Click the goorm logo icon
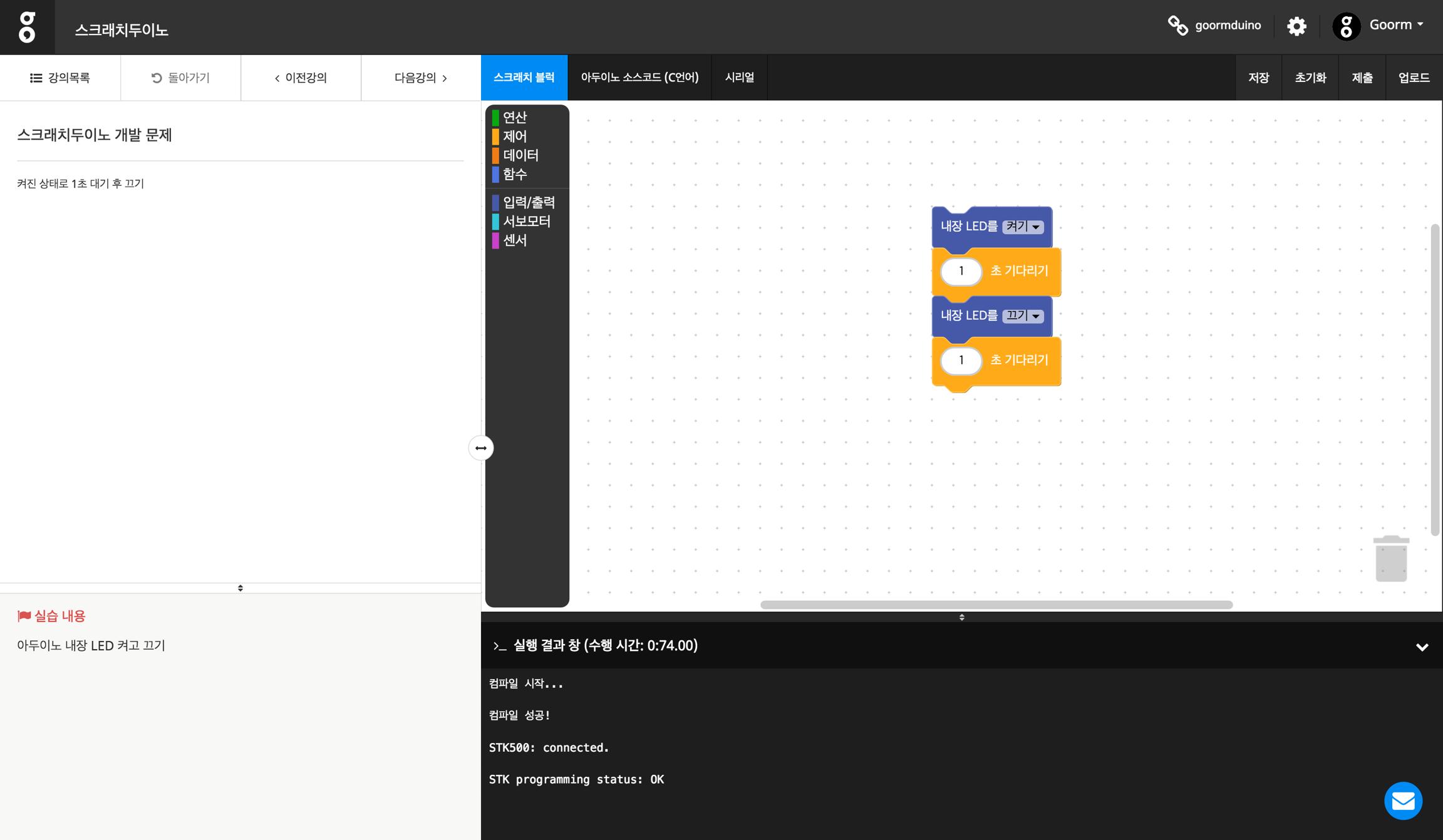This screenshot has width=1443, height=840. coord(27,27)
